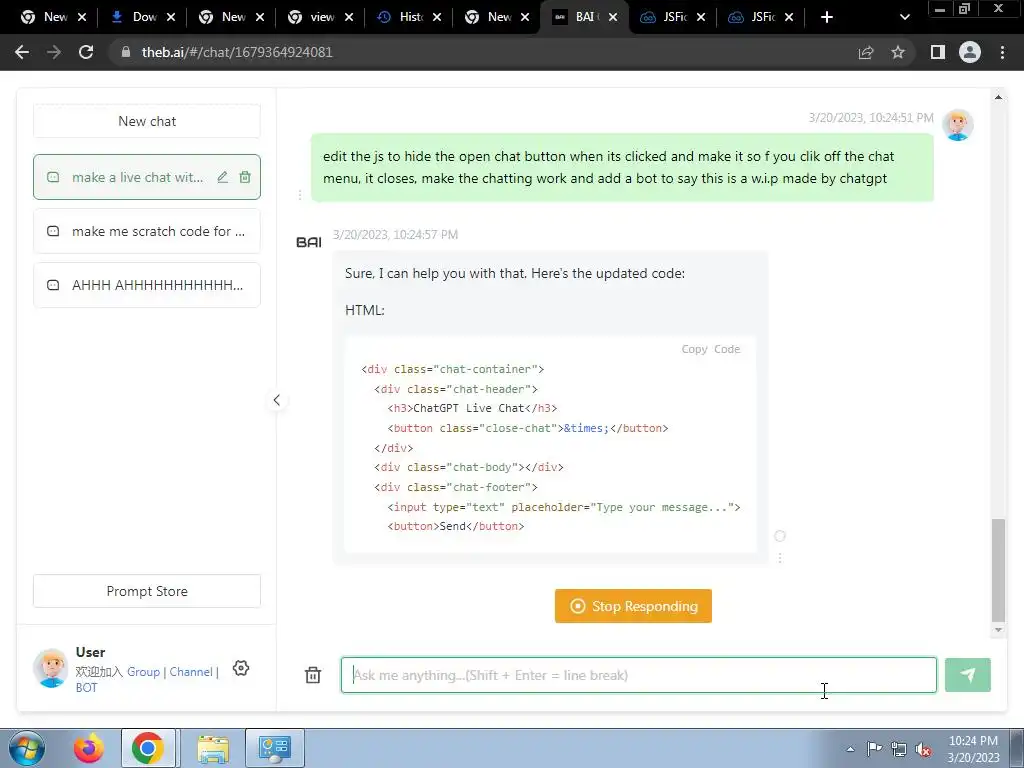Clear the chat with the trash icon beside input

point(313,675)
